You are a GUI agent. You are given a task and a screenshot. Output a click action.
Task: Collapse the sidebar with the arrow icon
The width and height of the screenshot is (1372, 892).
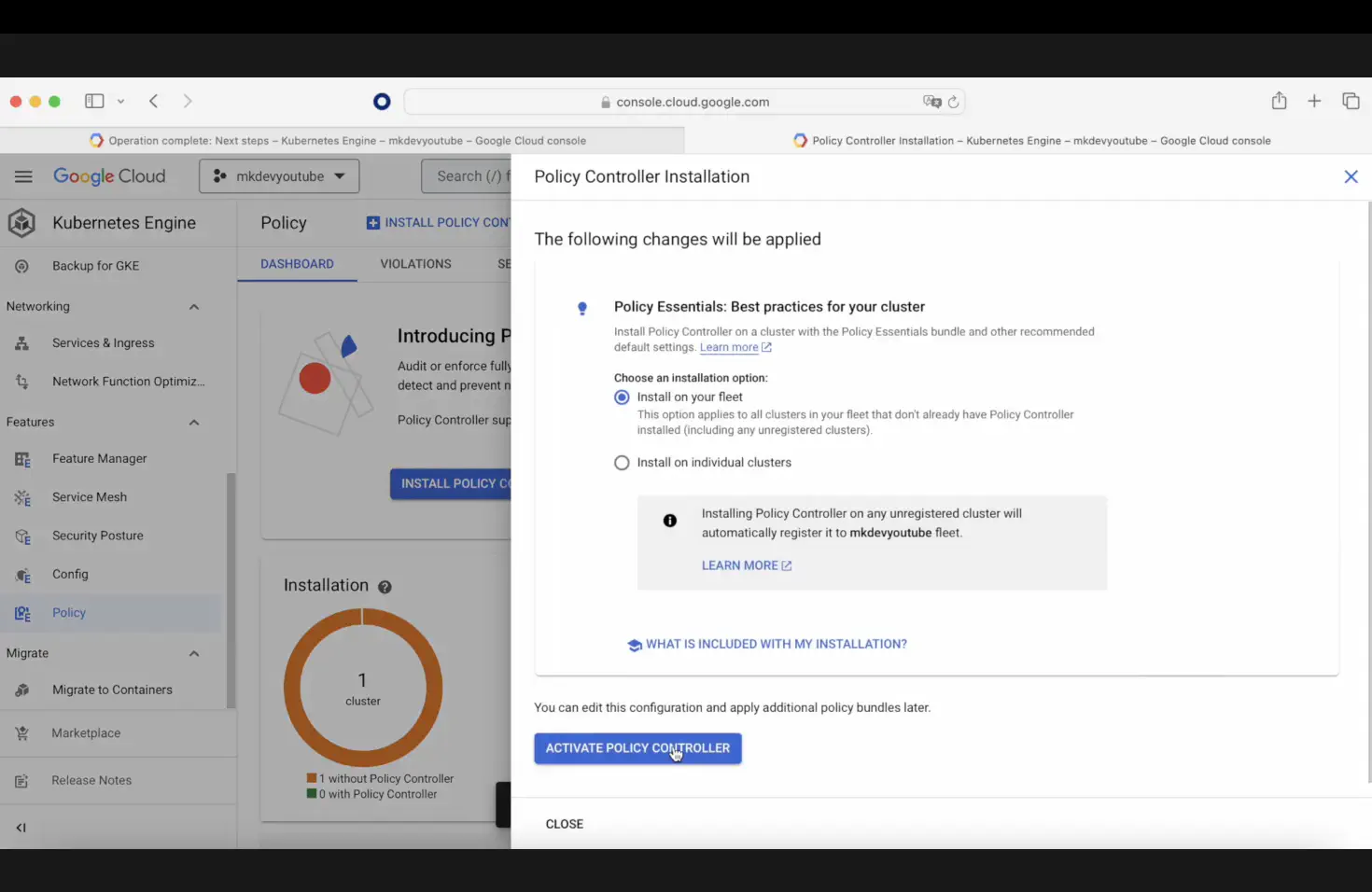[x=21, y=828]
